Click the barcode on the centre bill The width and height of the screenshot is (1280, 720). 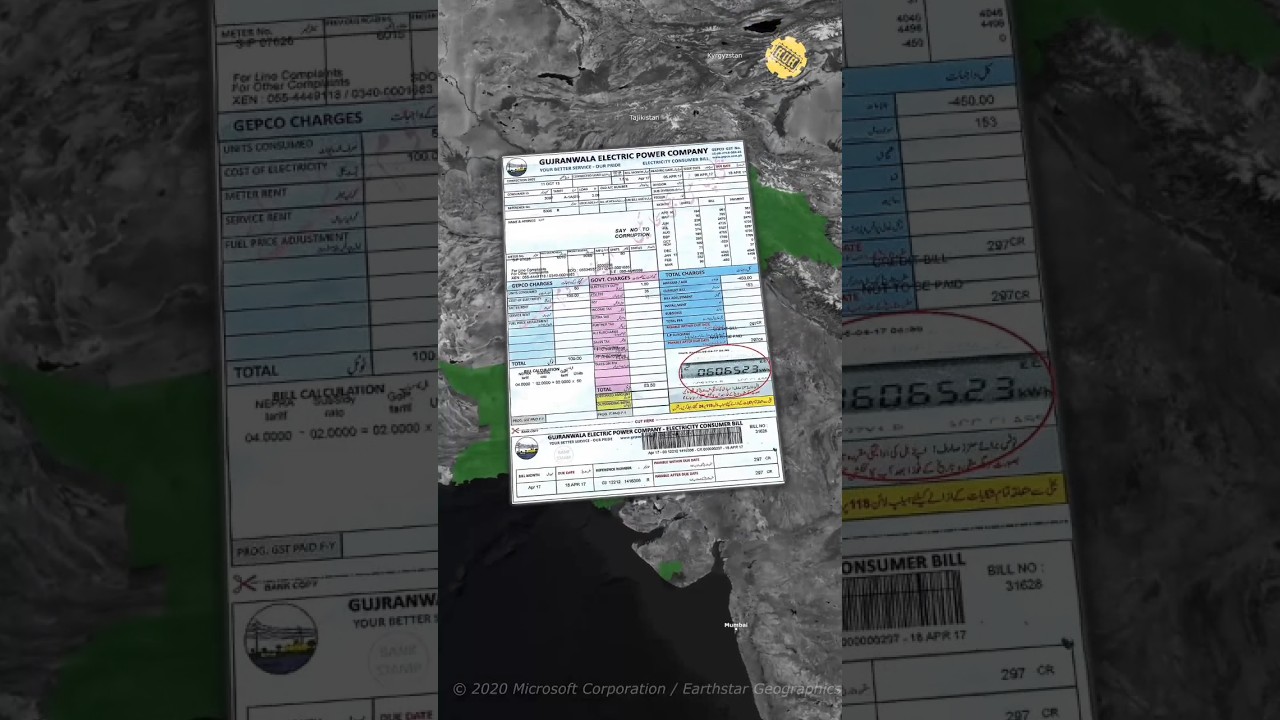coord(691,437)
